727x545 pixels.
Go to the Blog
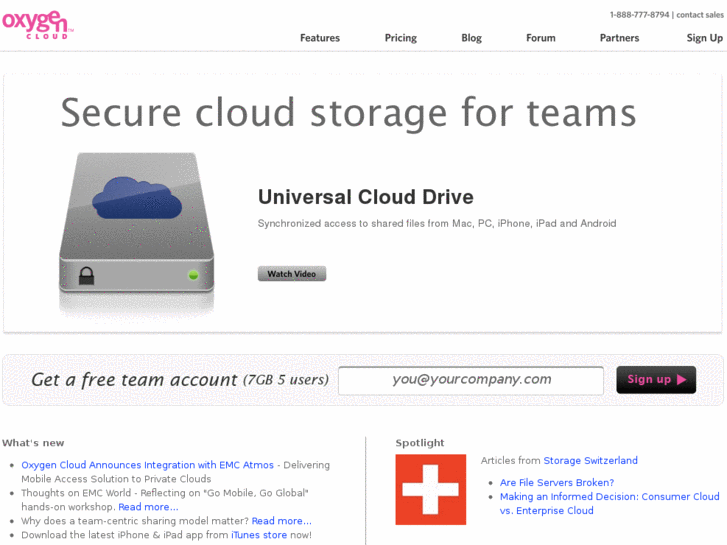coord(472,38)
